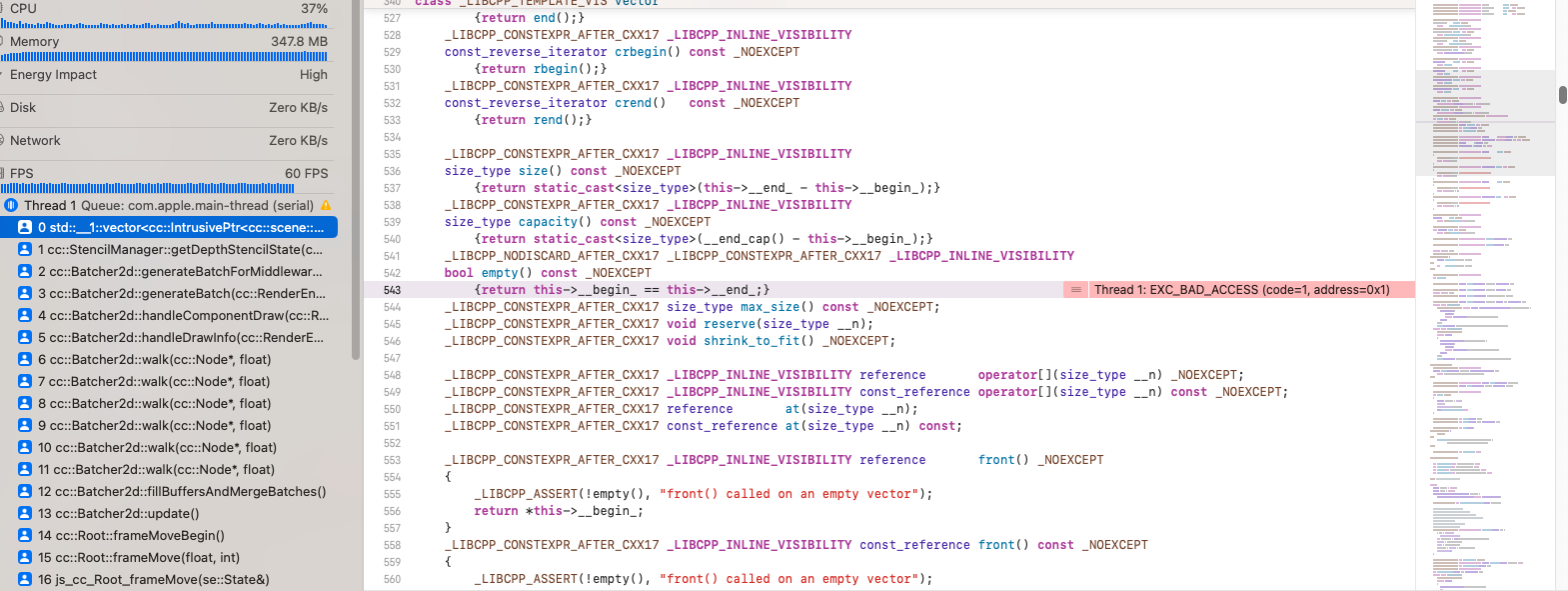Open the Network gauge report
Image resolution: width=1568 pixels, height=591 pixels.
pyautogui.click(x=166, y=141)
